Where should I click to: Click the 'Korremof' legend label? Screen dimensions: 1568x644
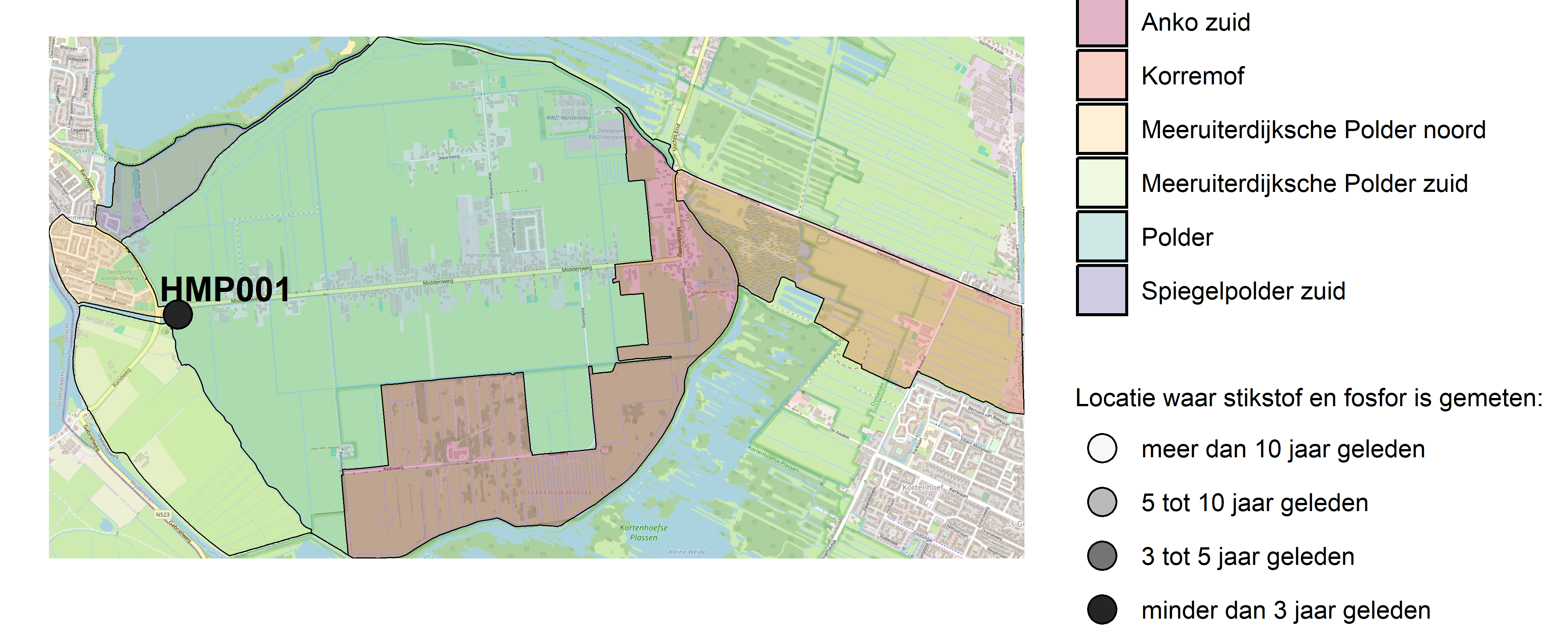1192,76
